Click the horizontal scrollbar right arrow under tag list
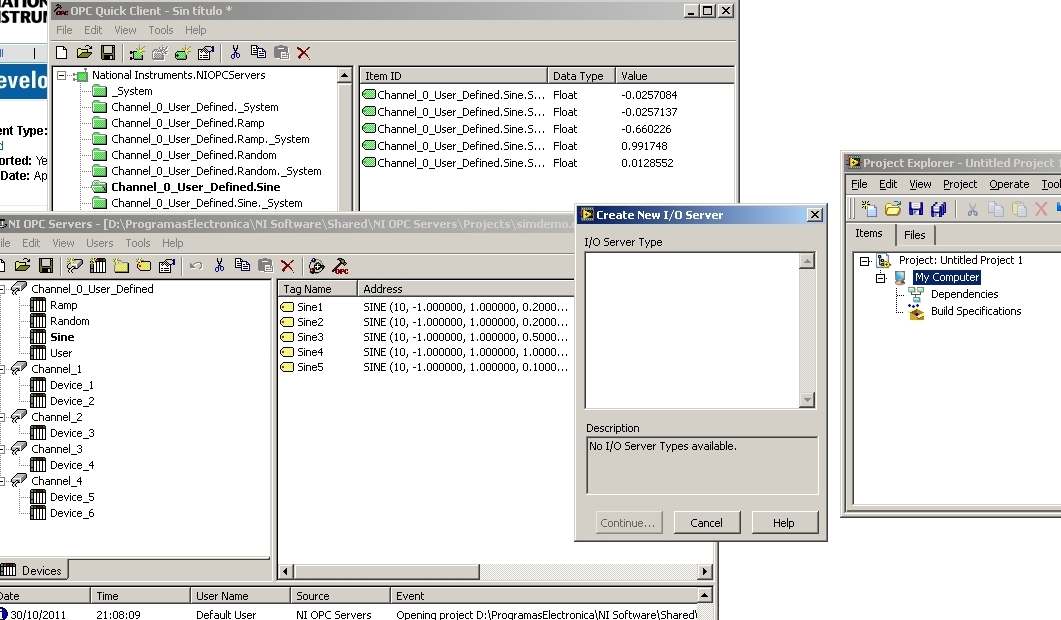This screenshot has height=620, width=1061. pyautogui.click(x=705, y=571)
